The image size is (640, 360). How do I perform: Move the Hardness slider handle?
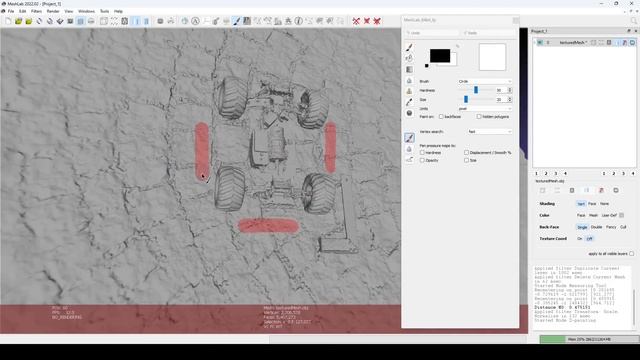coord(476,90)
